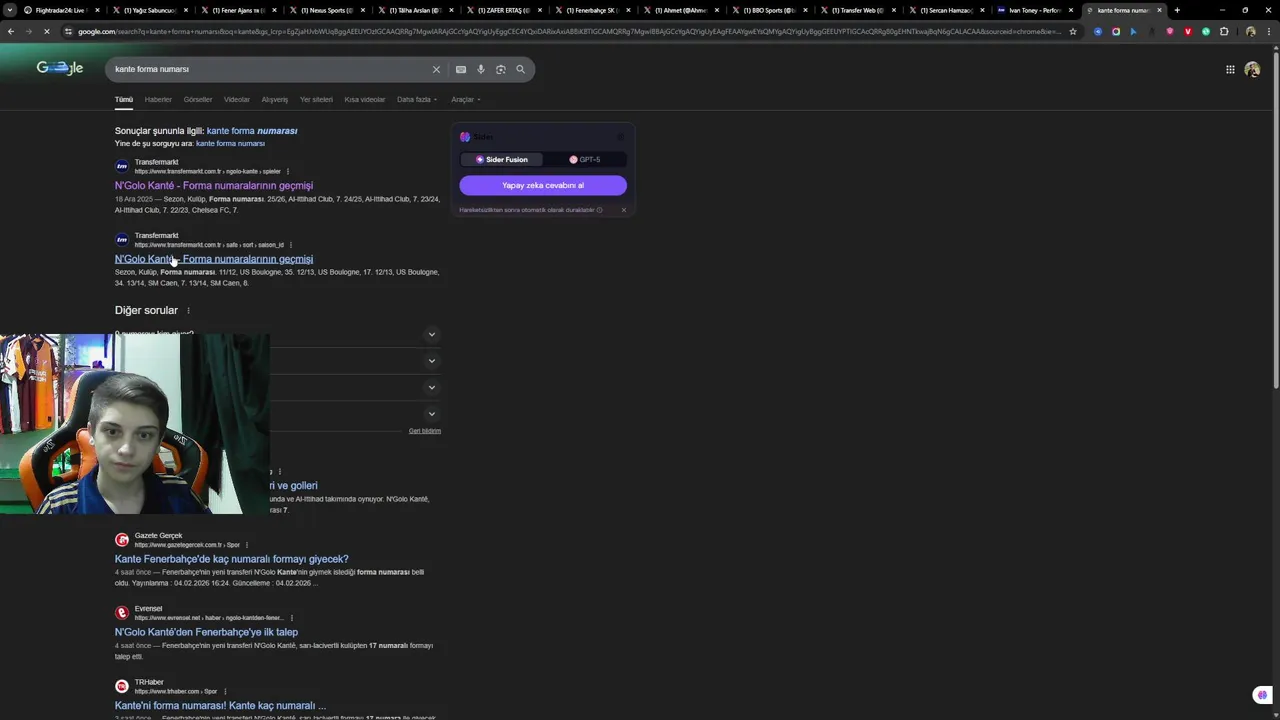Switch to Alışveriş tab
The image size is (1280, 720).
[x=275, y=99]
